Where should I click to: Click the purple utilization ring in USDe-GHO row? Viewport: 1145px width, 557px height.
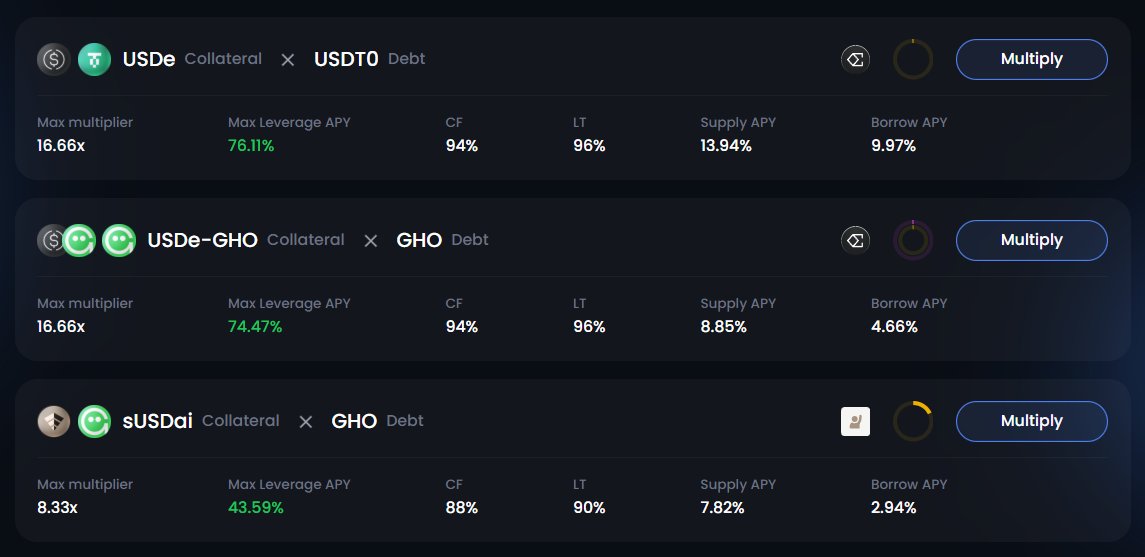pos(913,240)
